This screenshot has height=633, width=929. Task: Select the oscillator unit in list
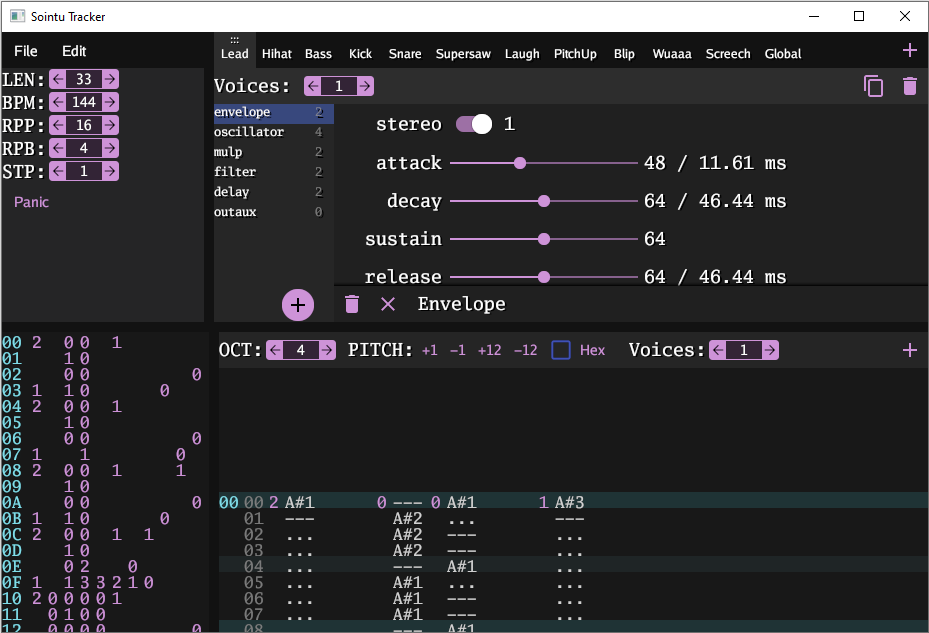[249, 132]
